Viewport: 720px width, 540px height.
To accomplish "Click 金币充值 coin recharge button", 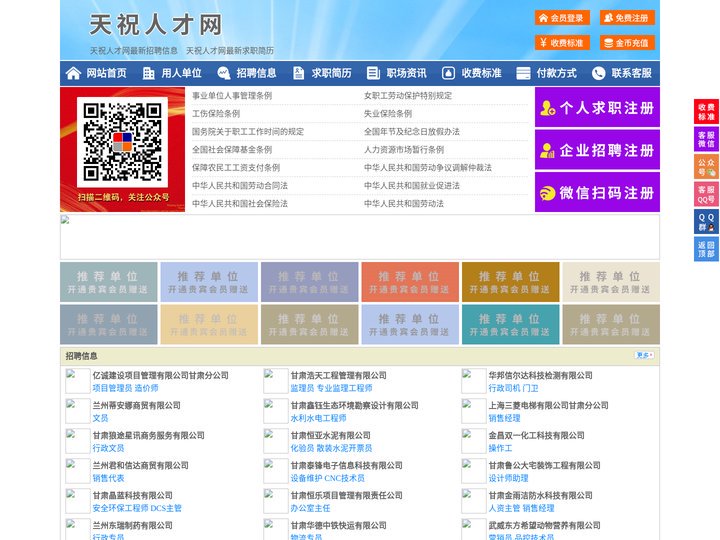I will pos(627,43).
